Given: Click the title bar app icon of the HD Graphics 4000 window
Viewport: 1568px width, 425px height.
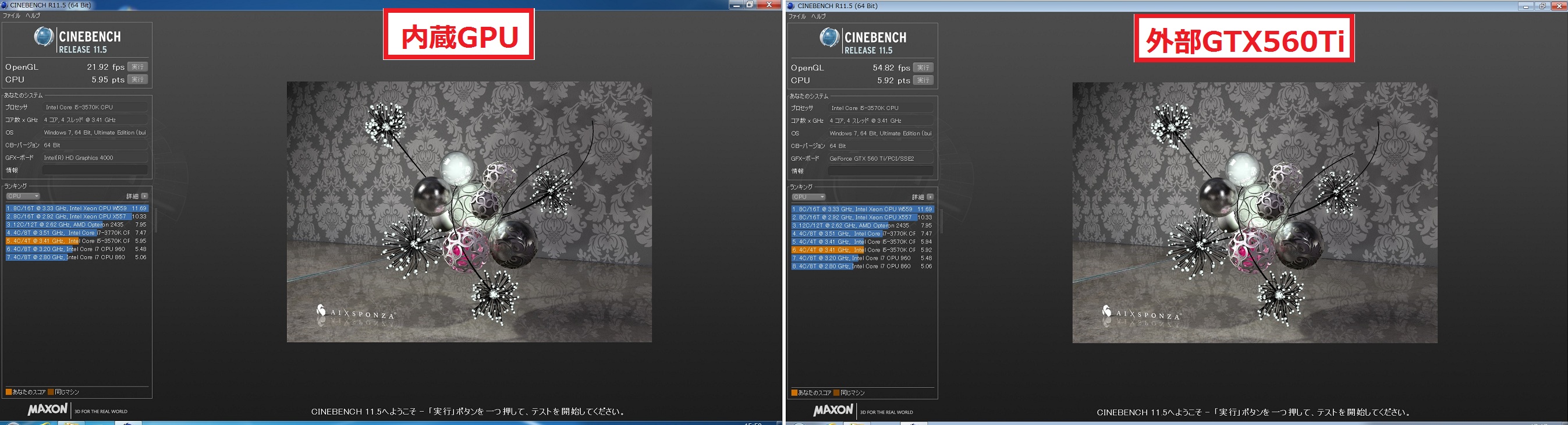Looking at the screenshot, I should pos(5,5).
